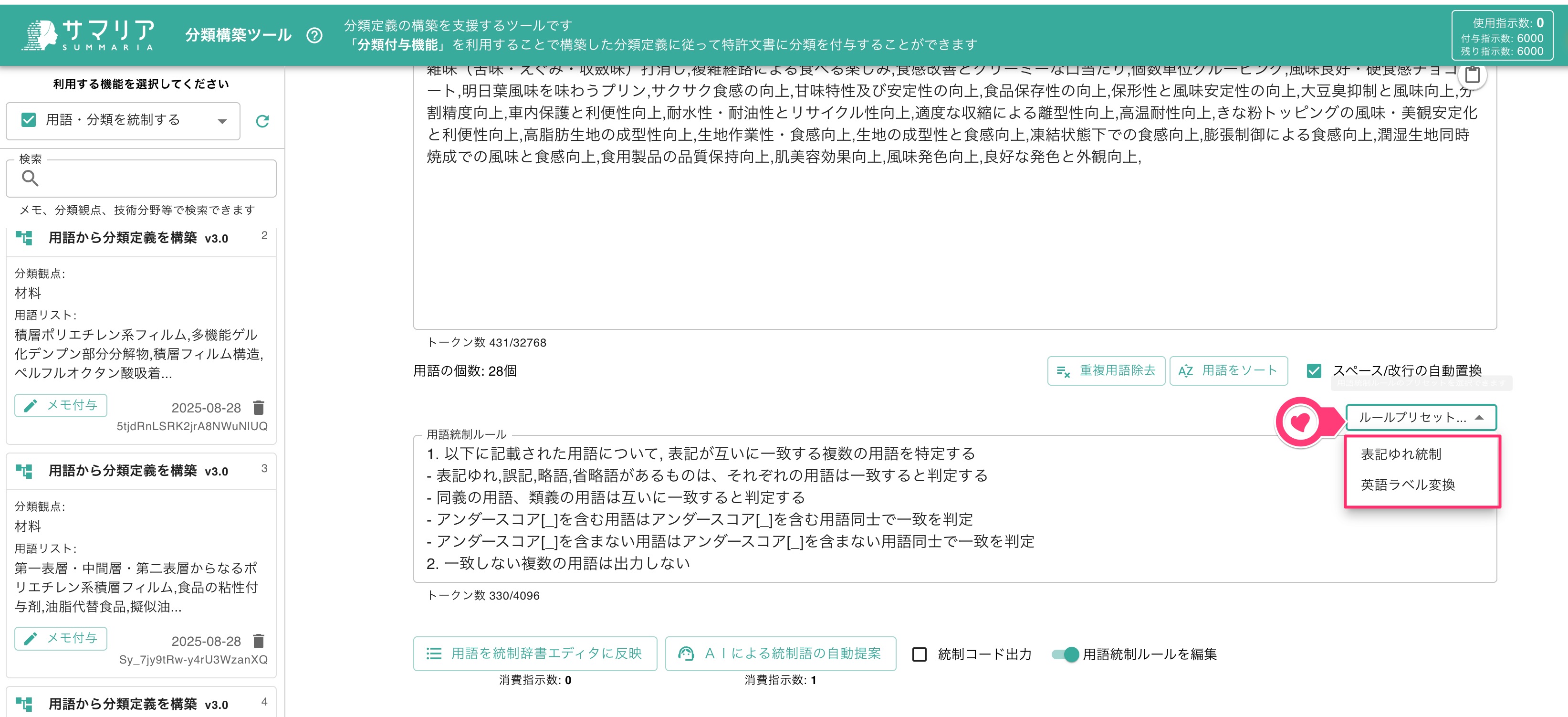The width and height of the screenshot is (1568, 717).
Task: Click the tree icon of card number 4
Action: [x=24, y=704]
